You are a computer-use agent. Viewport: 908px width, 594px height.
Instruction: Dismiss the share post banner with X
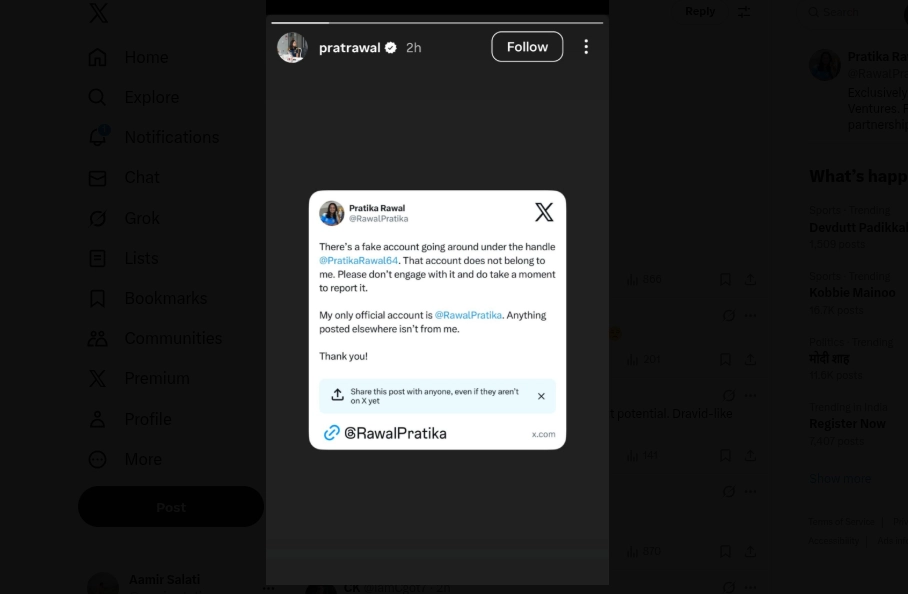pos(541,396)
